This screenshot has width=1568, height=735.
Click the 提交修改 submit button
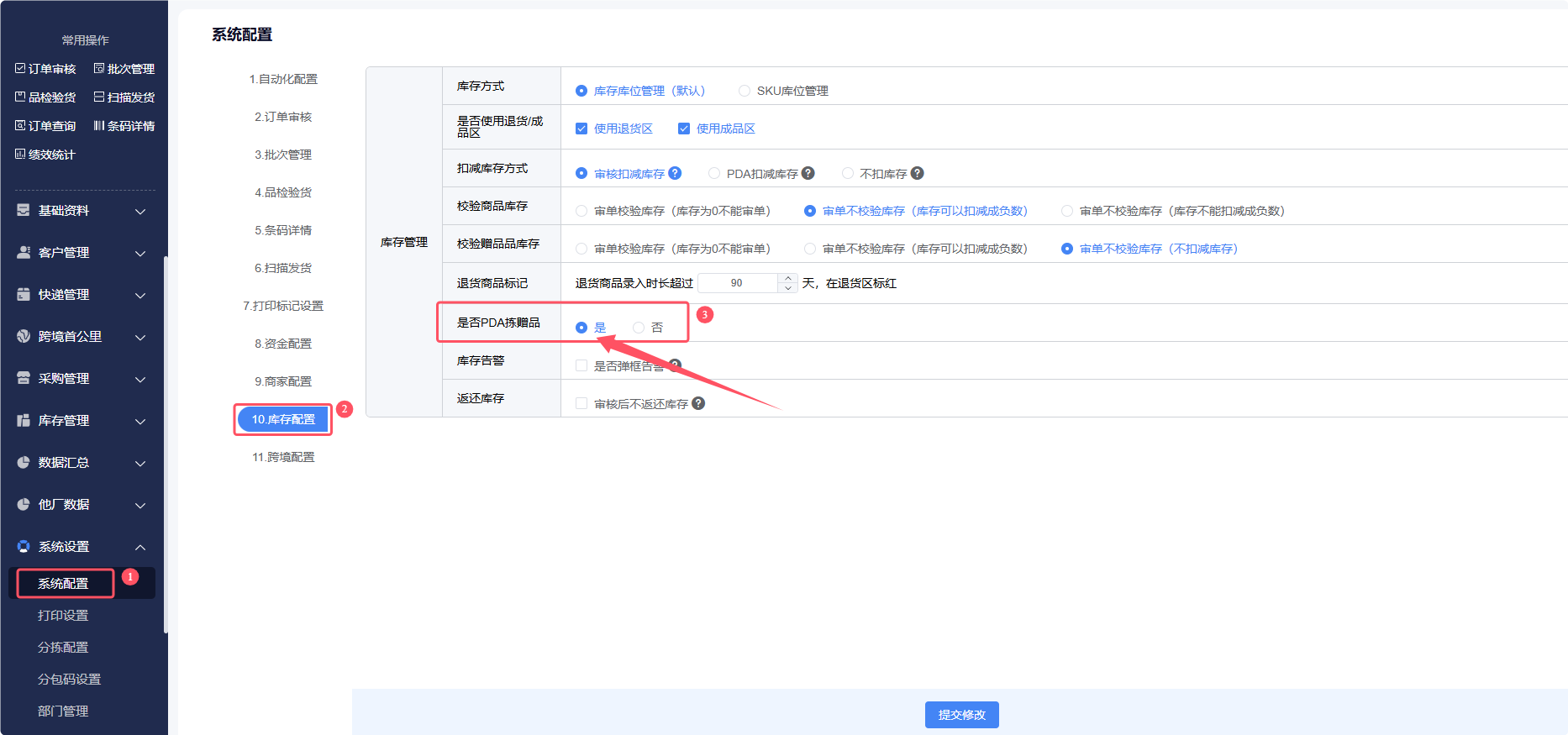click(961, 715)
